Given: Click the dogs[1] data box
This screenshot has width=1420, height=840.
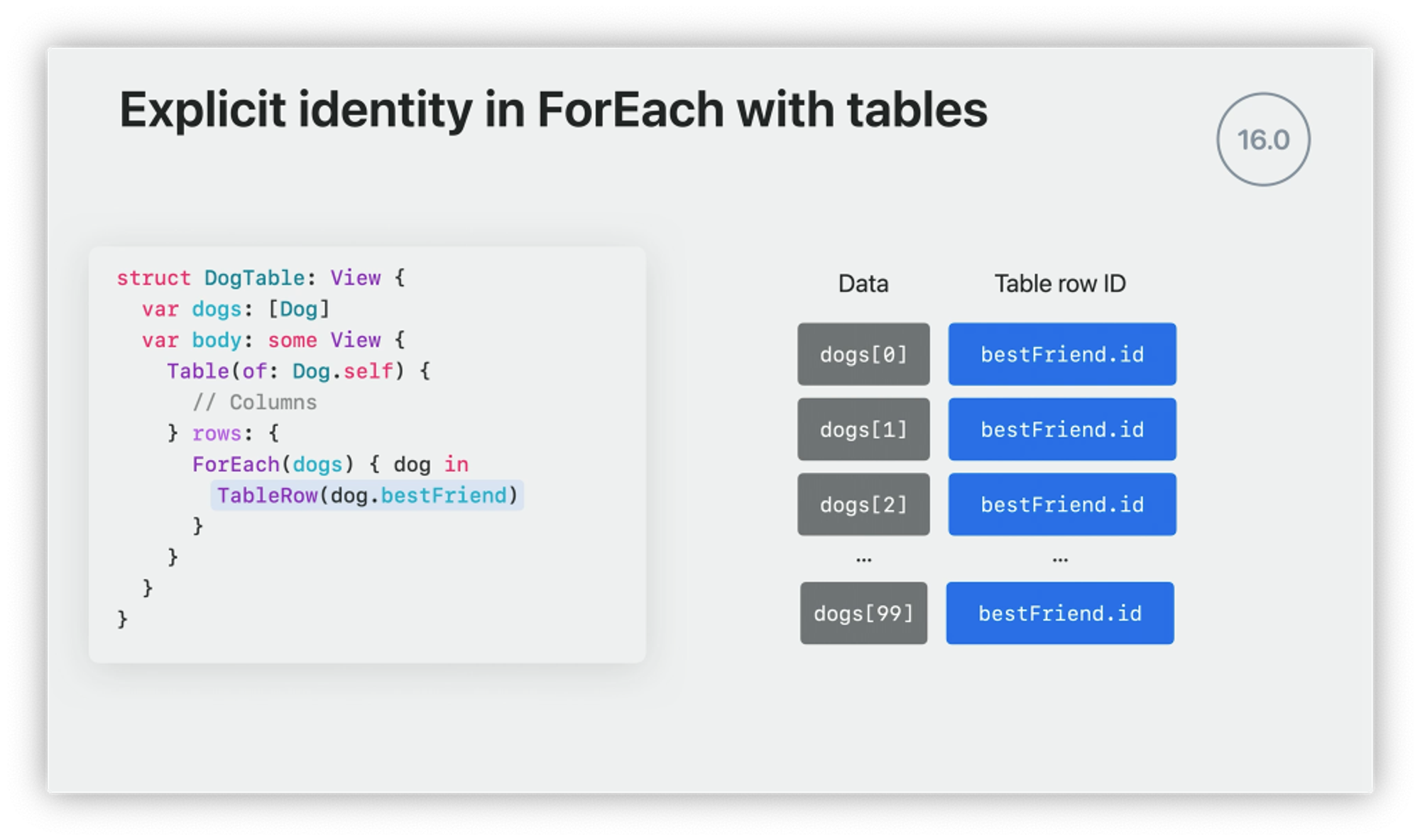Looking at the screenshot, I should tap(863, 430).
